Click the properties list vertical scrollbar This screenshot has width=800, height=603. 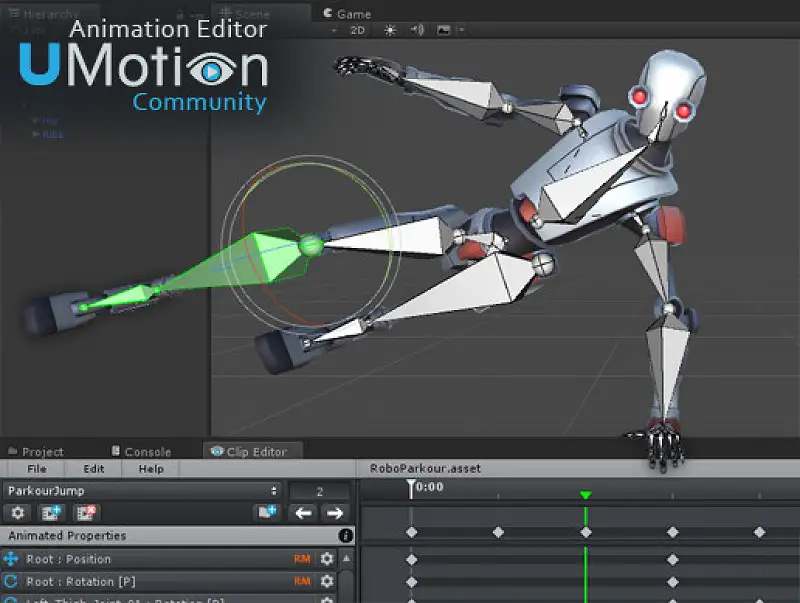point(346,586)
